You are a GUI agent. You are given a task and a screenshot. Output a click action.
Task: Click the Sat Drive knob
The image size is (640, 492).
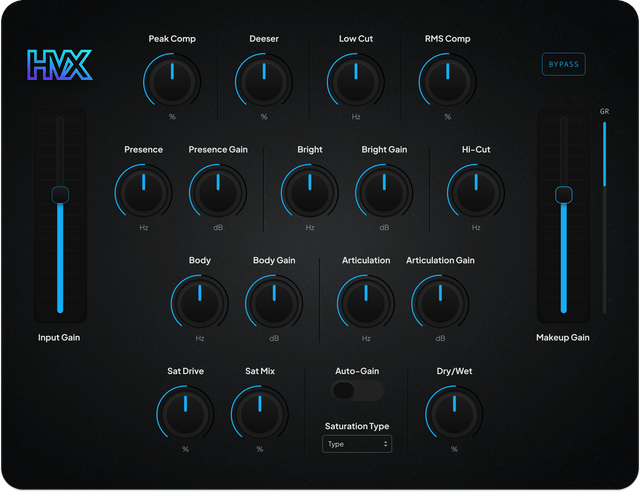coord(185,414)
